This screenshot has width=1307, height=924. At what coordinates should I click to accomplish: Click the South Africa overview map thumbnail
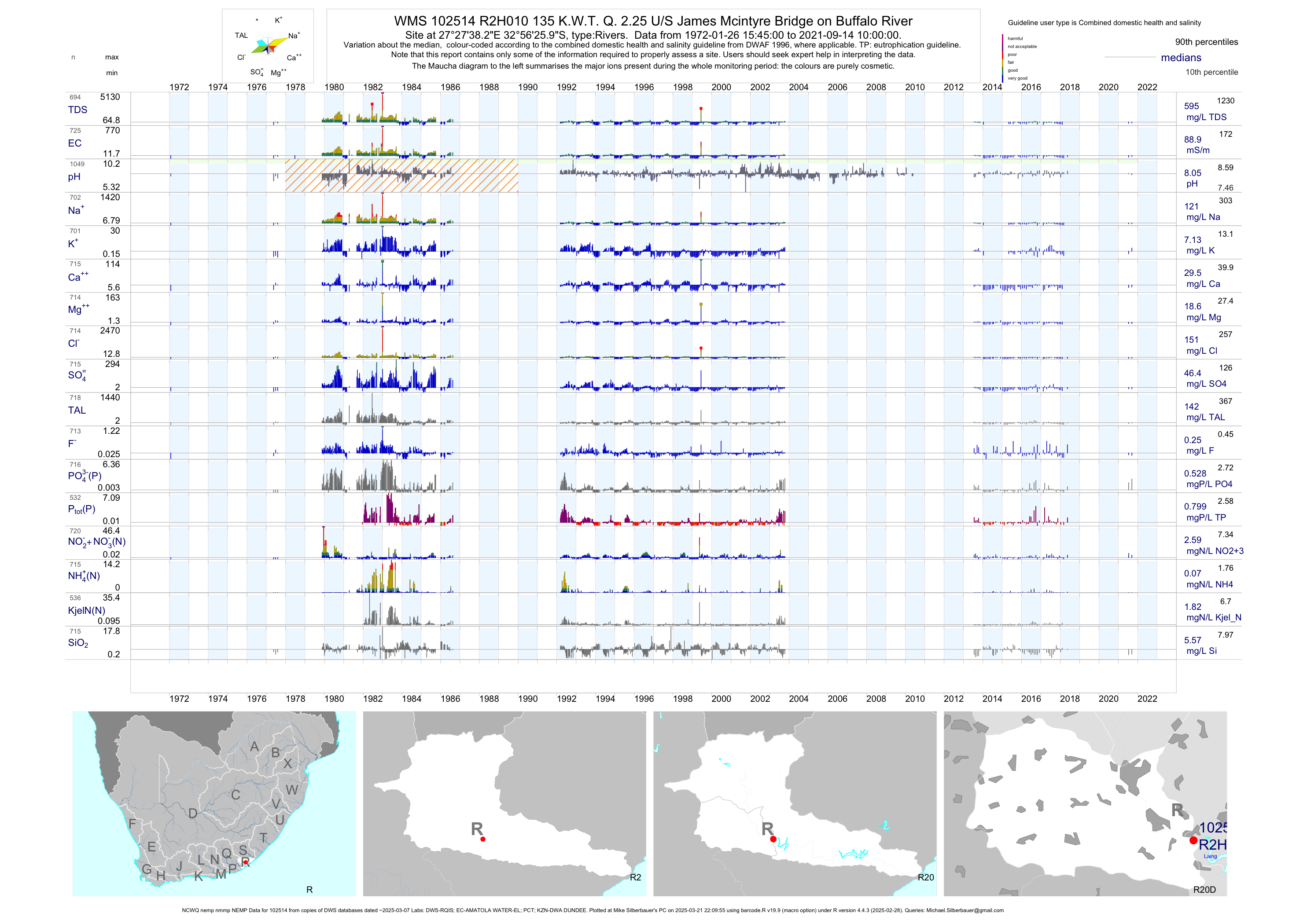[x=214, y=803]
